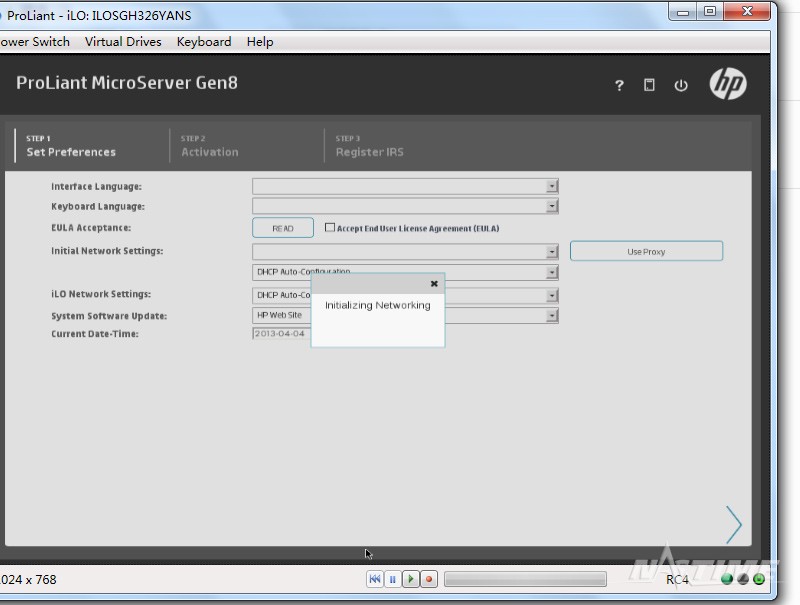Click the ProLiant MicroServer Gen8 title

(x=127, y=83)
